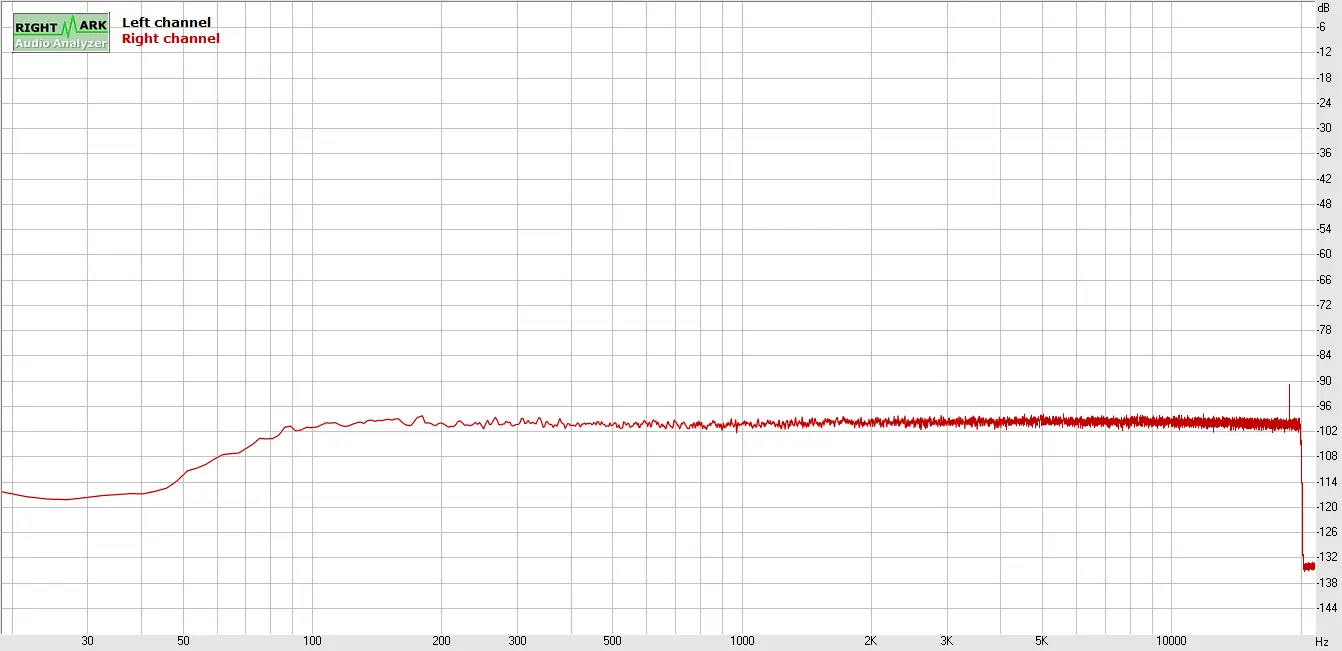Click the 100 Hz frequency axis label
1342x651 pixels.
(x=313, y=641)
